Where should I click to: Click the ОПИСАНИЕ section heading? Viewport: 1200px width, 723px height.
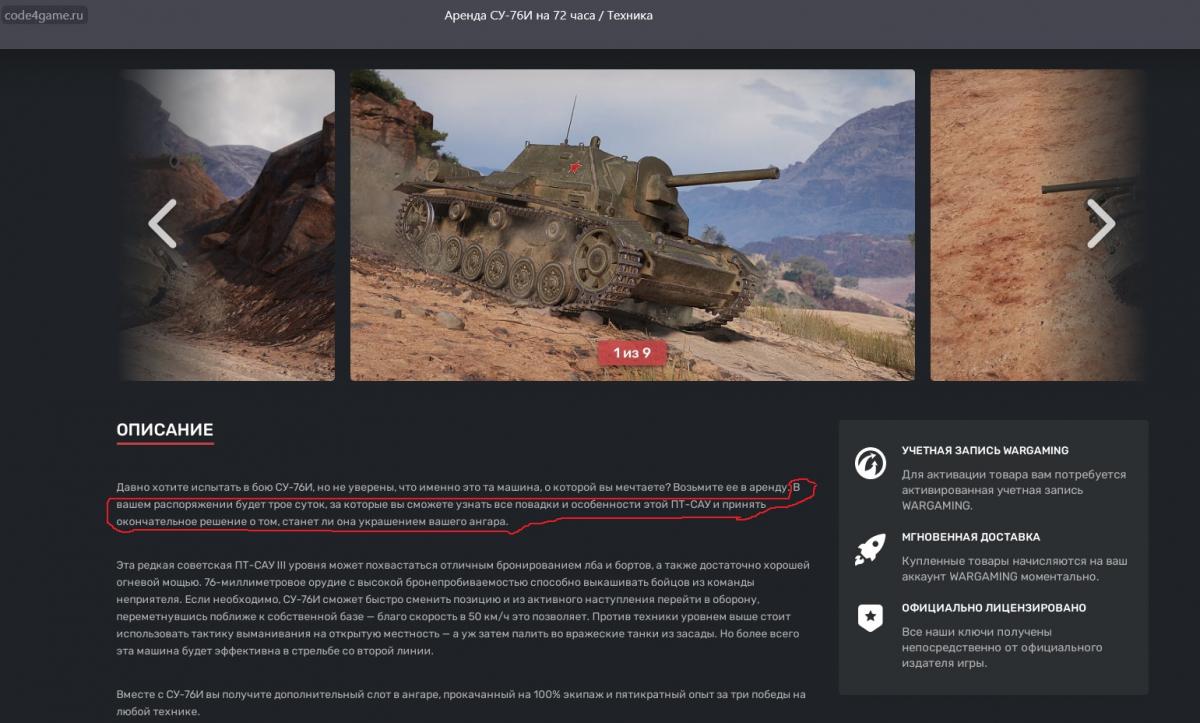tap(165, 430)
